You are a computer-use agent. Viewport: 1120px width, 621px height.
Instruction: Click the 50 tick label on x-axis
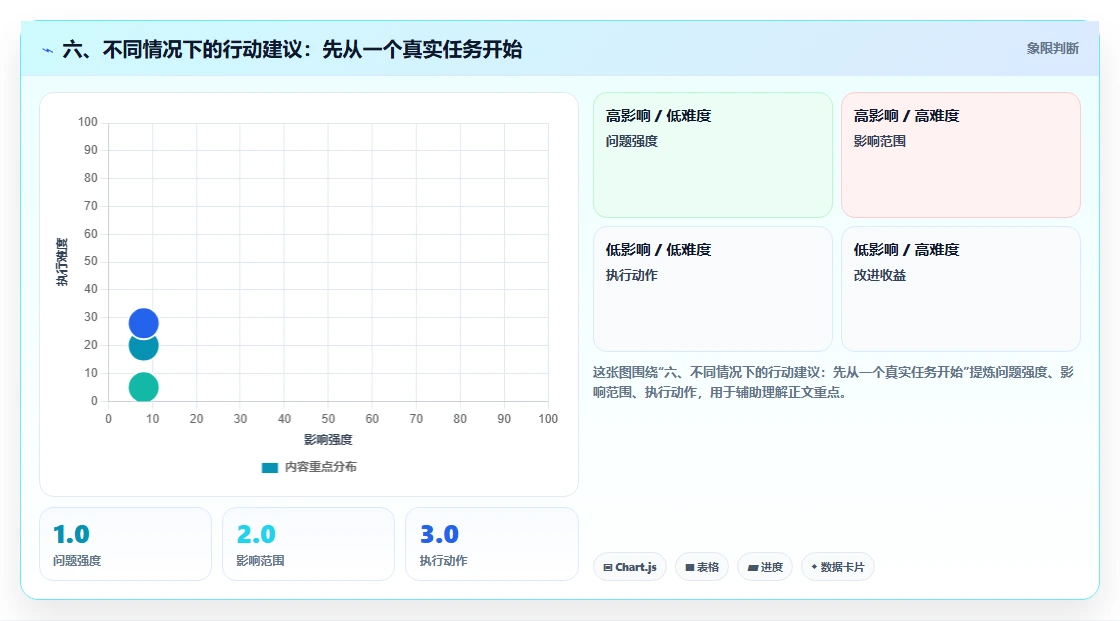(x=328, y=419)
